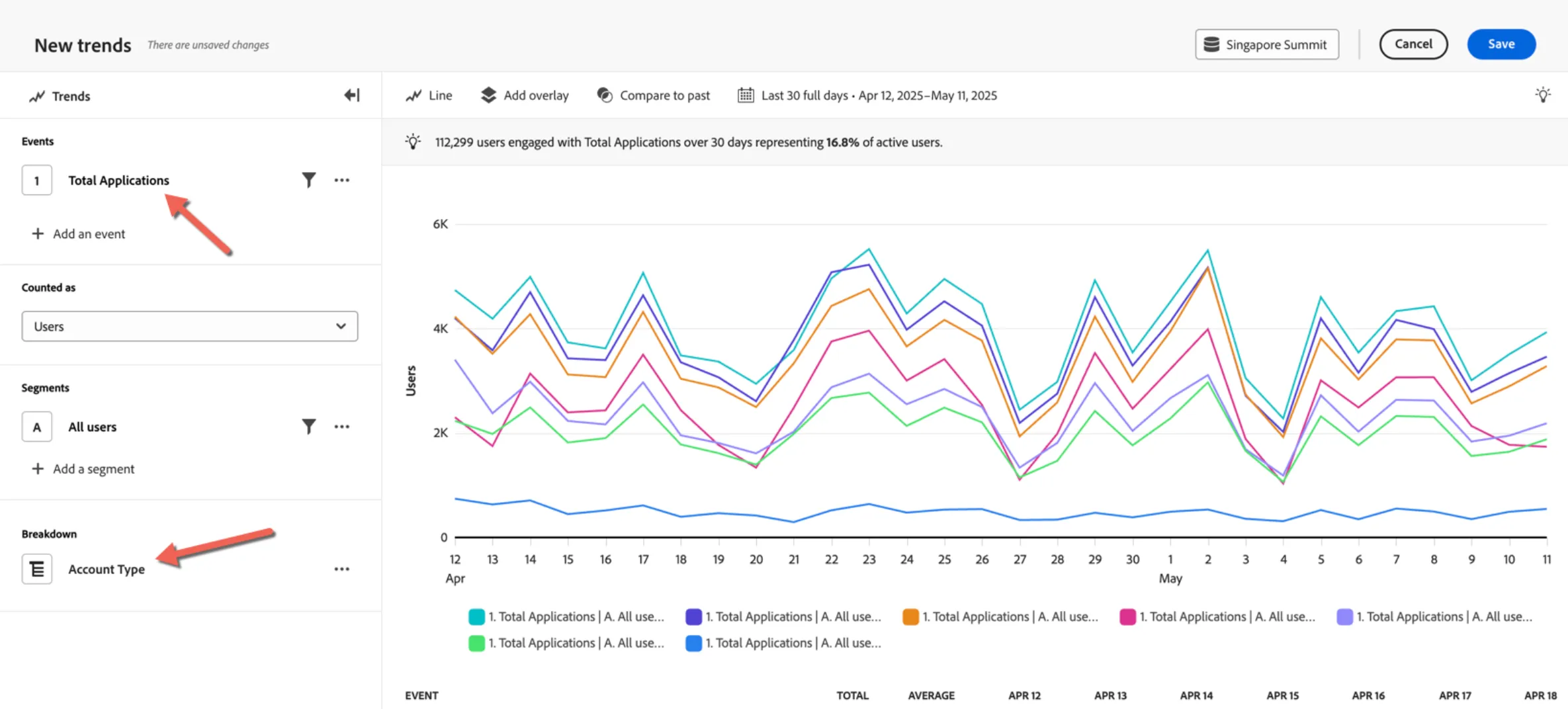Click the EVENT column header
The width and height of the screenshot is (1568, 709).
pyautogui.click(x=421, y=695)
